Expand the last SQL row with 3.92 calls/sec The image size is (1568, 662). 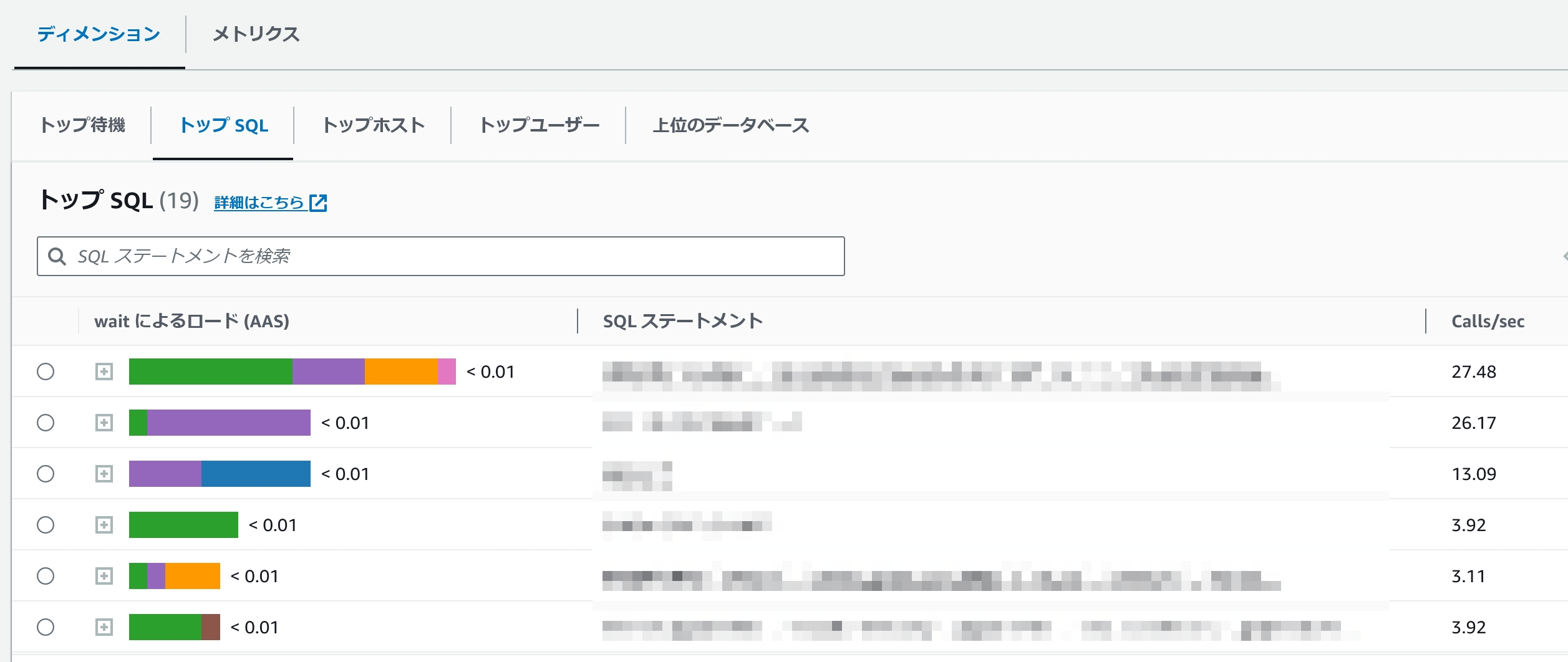[x=104, y=627]
